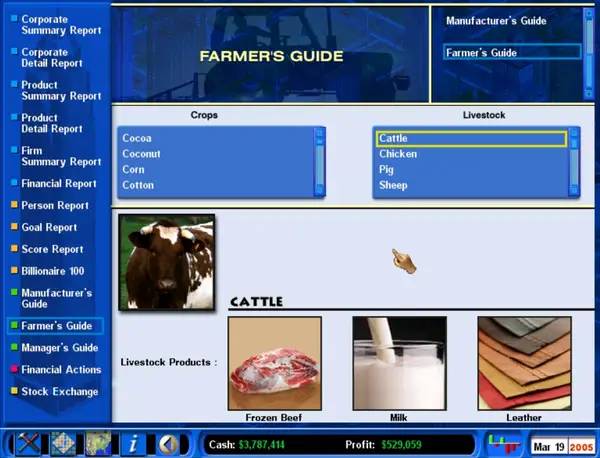Click the Mar 19 2005 date display
Image resolution: width=600 pixels, height=458 pixels.
coord(563,447)
